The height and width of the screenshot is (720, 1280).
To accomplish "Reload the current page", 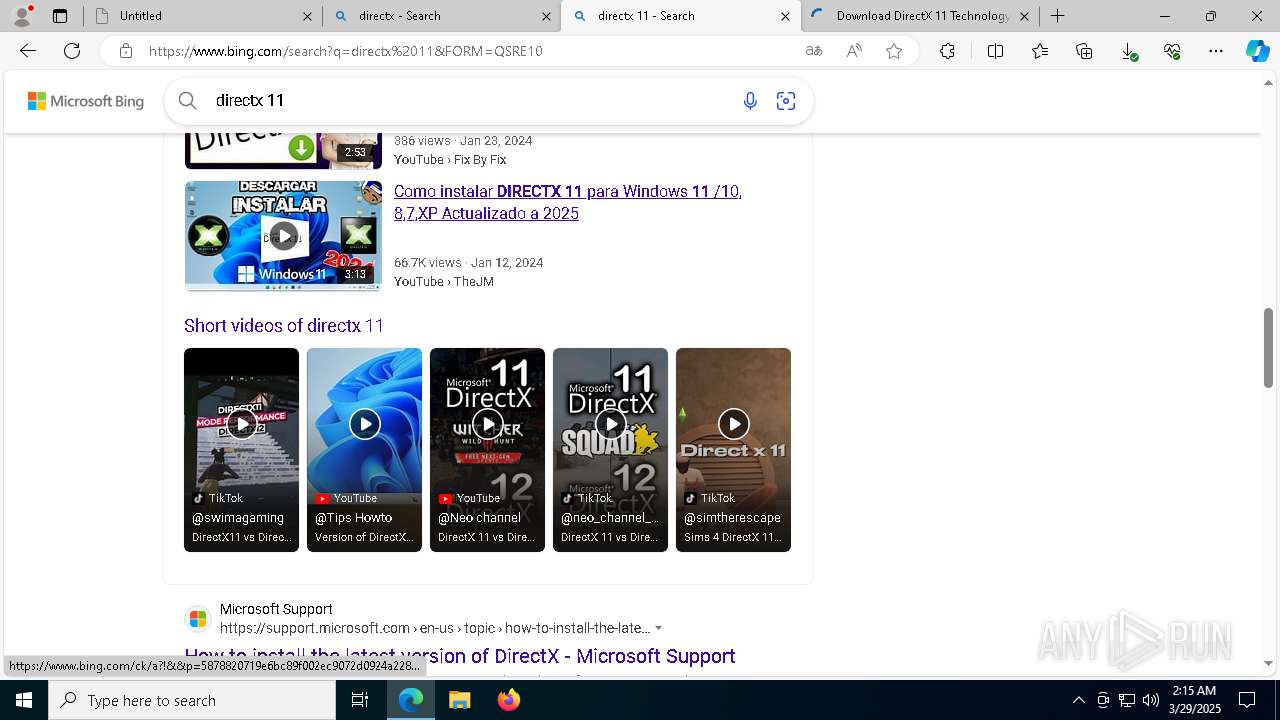I will tap(72, 51).
